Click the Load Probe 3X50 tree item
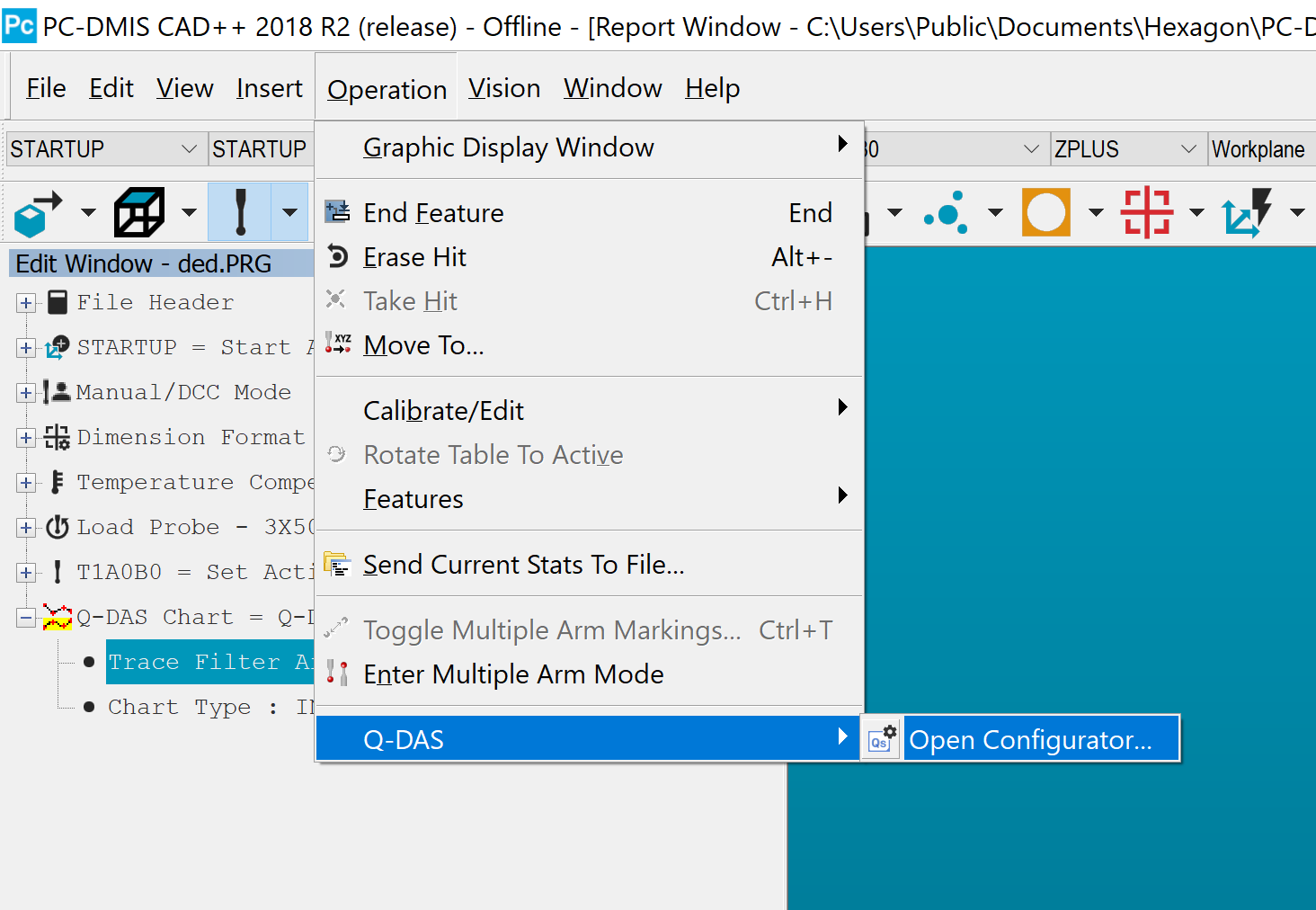Image resolution: width=1316 pixels, height=910 pixels. tap(180, 527)
